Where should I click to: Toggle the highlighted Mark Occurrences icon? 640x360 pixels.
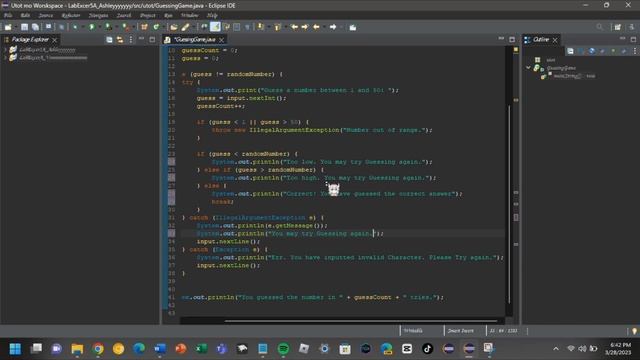coord(215,27)
